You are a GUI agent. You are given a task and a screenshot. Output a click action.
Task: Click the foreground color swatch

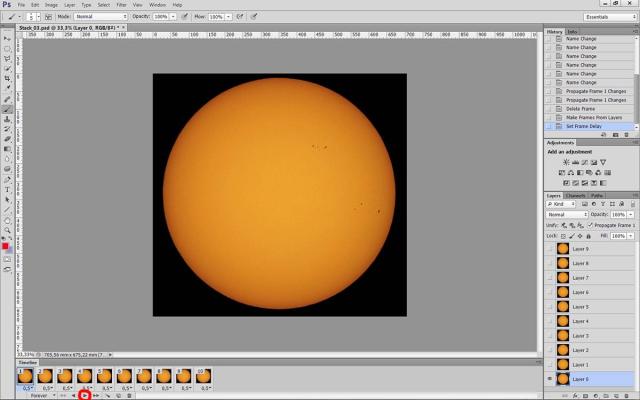click(x=5, y=245)
